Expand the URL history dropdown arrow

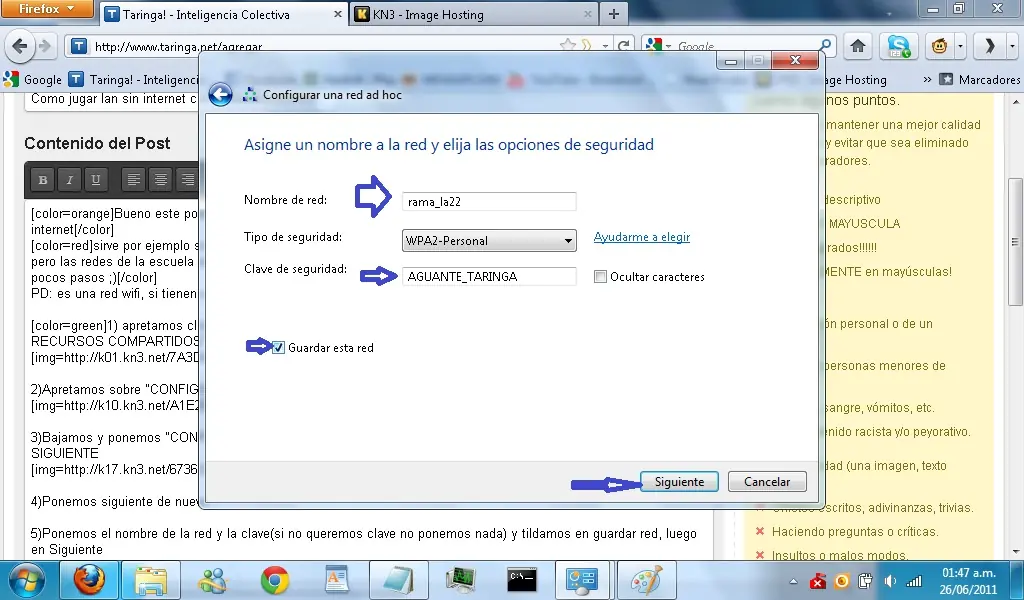tap(605, 46)
